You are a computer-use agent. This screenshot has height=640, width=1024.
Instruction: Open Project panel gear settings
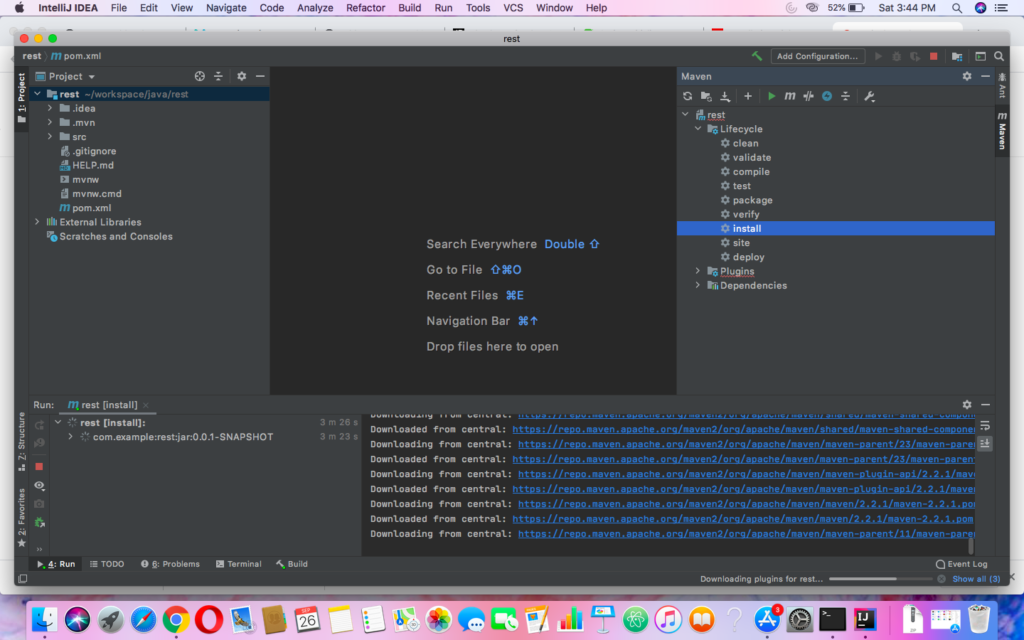tap(242, 76)
